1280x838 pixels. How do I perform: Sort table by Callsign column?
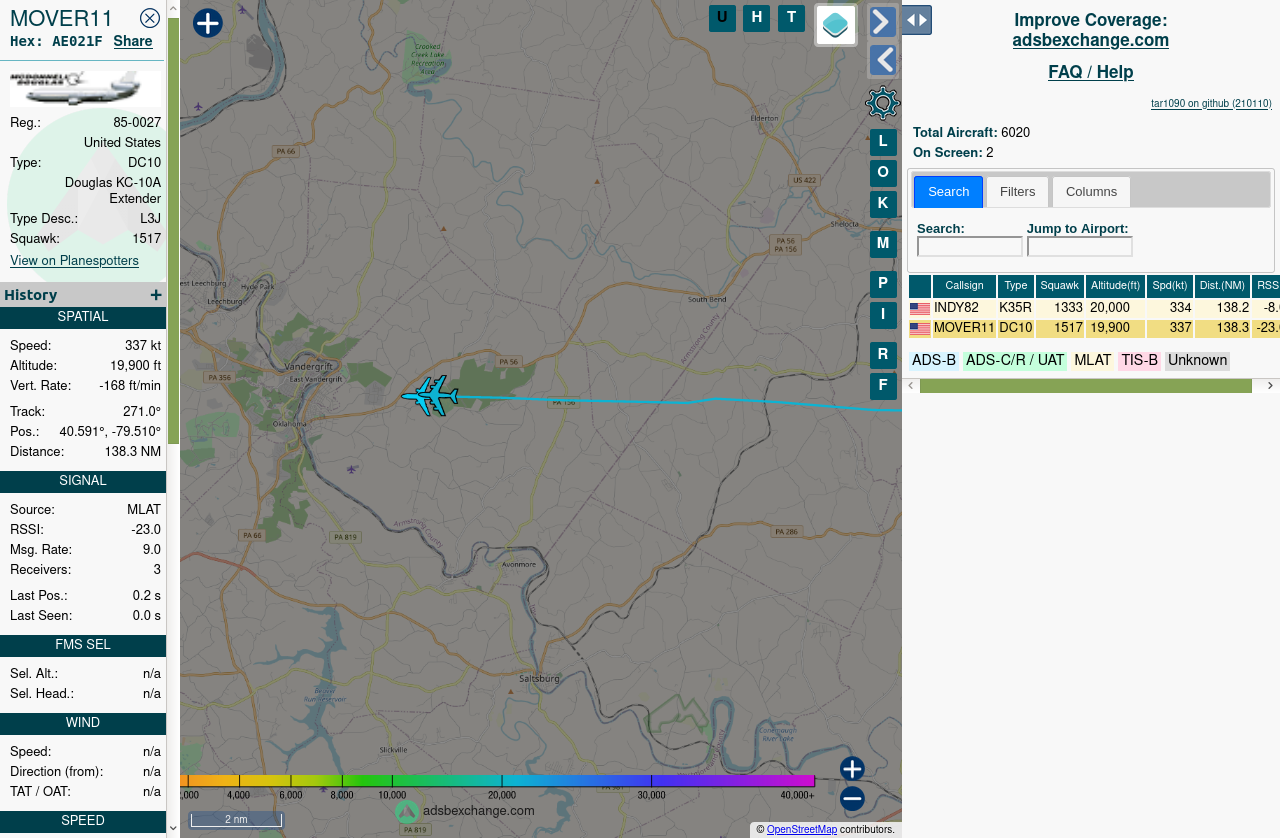coord(964,286)
